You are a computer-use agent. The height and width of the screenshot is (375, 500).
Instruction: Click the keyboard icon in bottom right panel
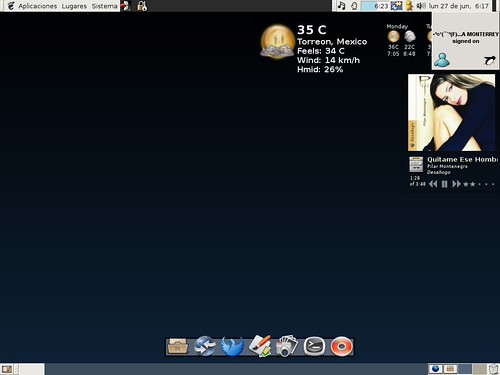[450, 369]
